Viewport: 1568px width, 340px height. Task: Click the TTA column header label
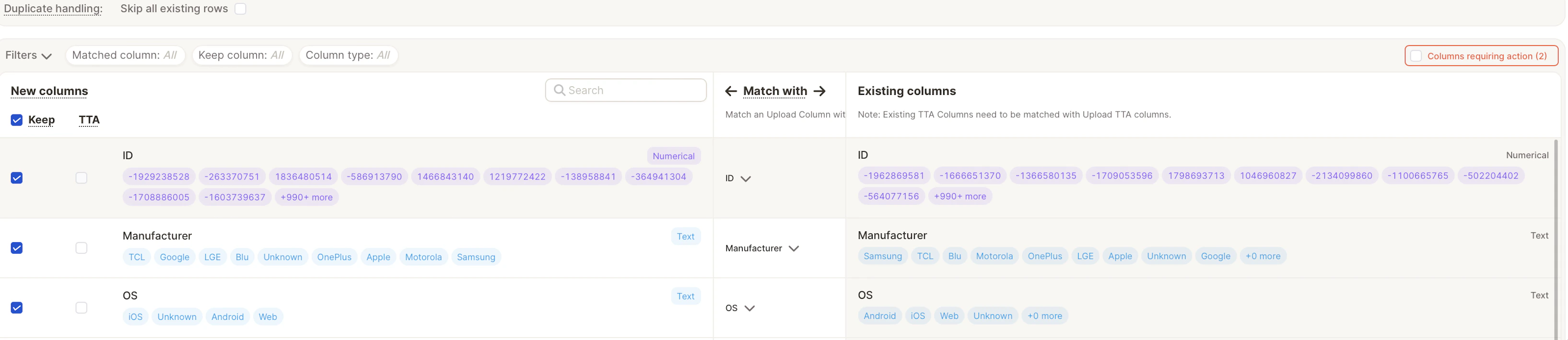pyautogui.click(x=89, y=120)
